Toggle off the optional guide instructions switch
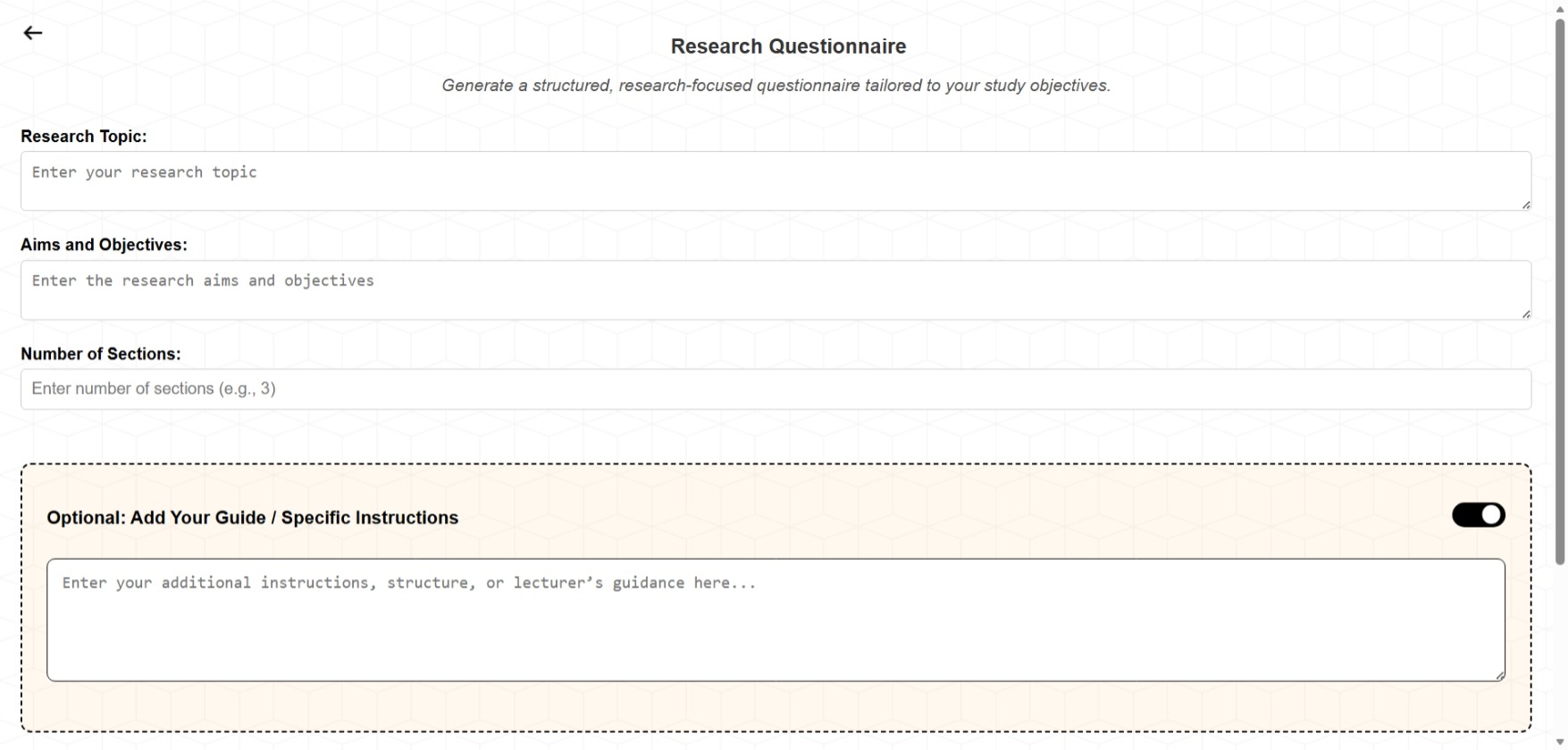 (x=1478, y=515)
